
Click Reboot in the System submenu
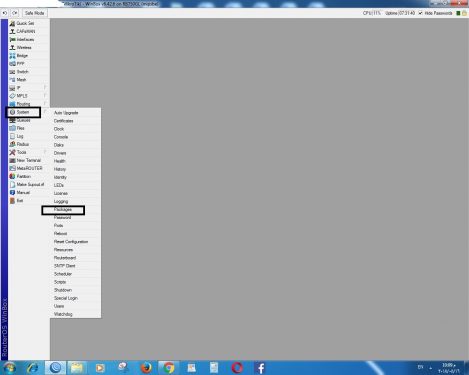(x=60, y=234)
